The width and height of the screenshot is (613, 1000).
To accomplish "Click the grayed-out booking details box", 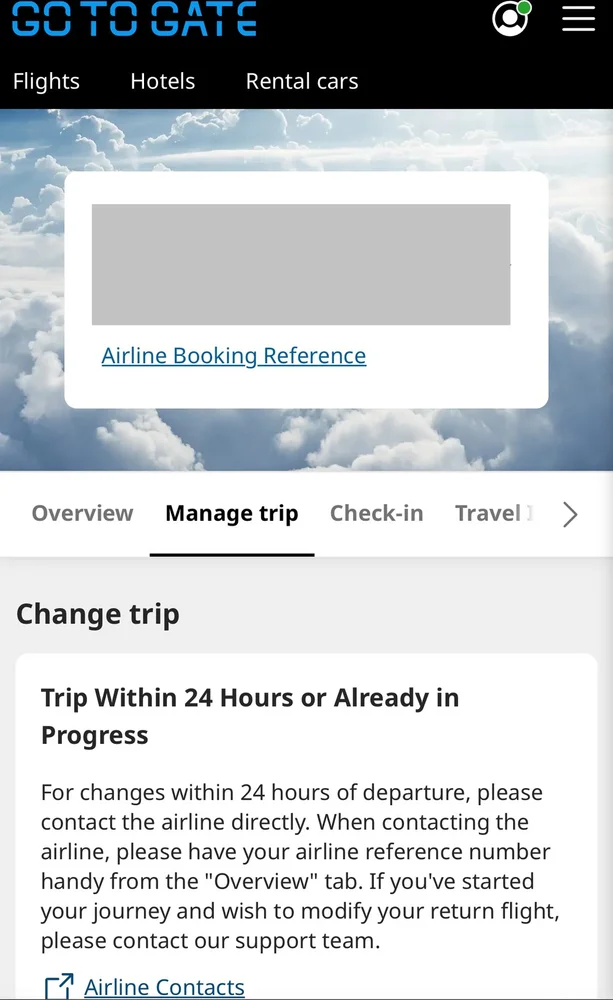I will 301,264.
